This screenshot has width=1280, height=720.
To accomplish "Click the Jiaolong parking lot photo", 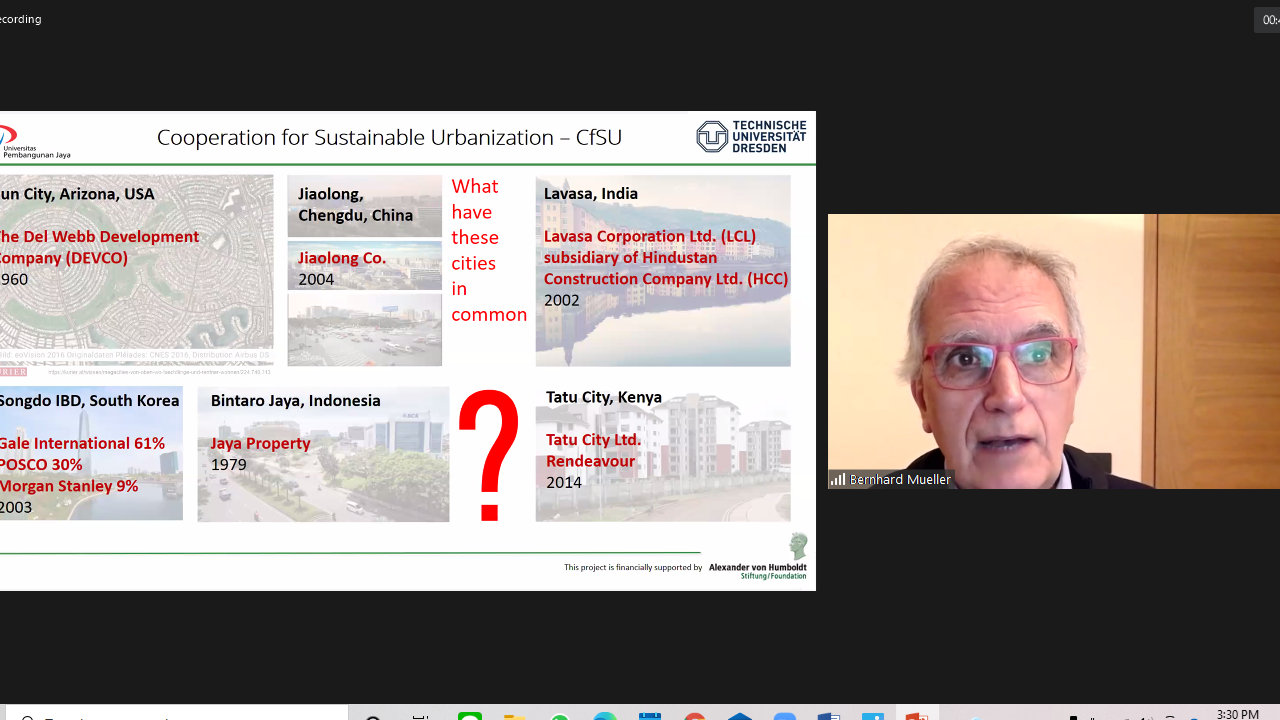I will (365, 328).
